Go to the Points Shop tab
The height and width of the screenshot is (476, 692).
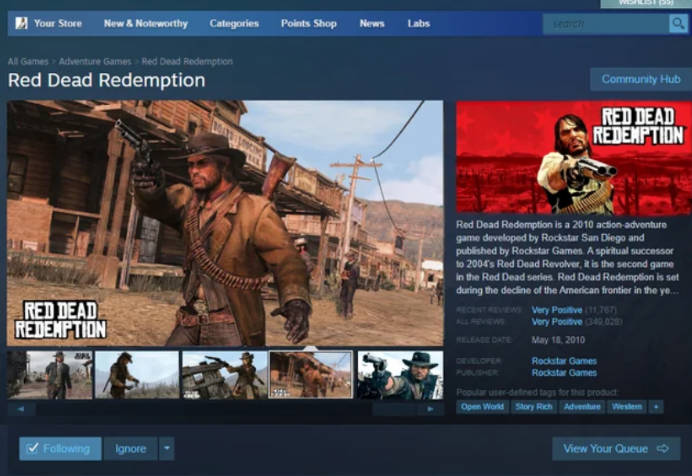point(309,23)
